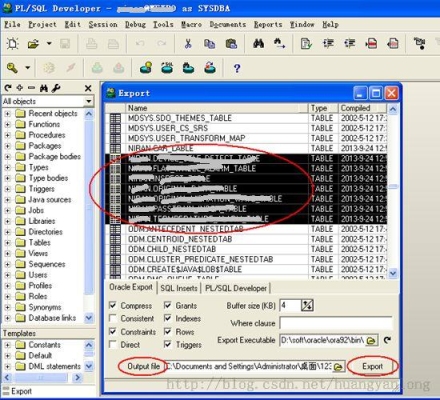Viewport: 440px width, 400px height.
Task: Click the Log on key icon
Action: click(x=12, y=68)
